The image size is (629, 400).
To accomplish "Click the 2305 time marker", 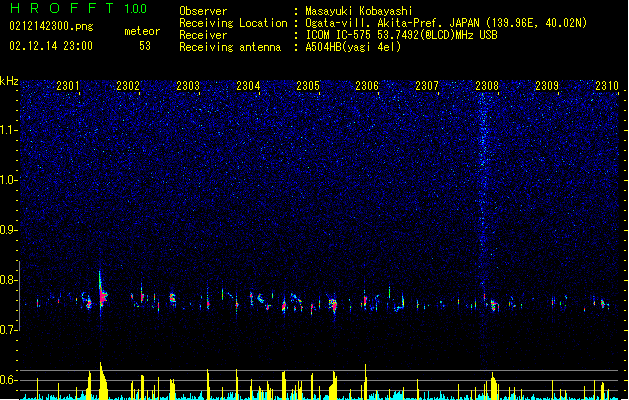I will 308,85.
